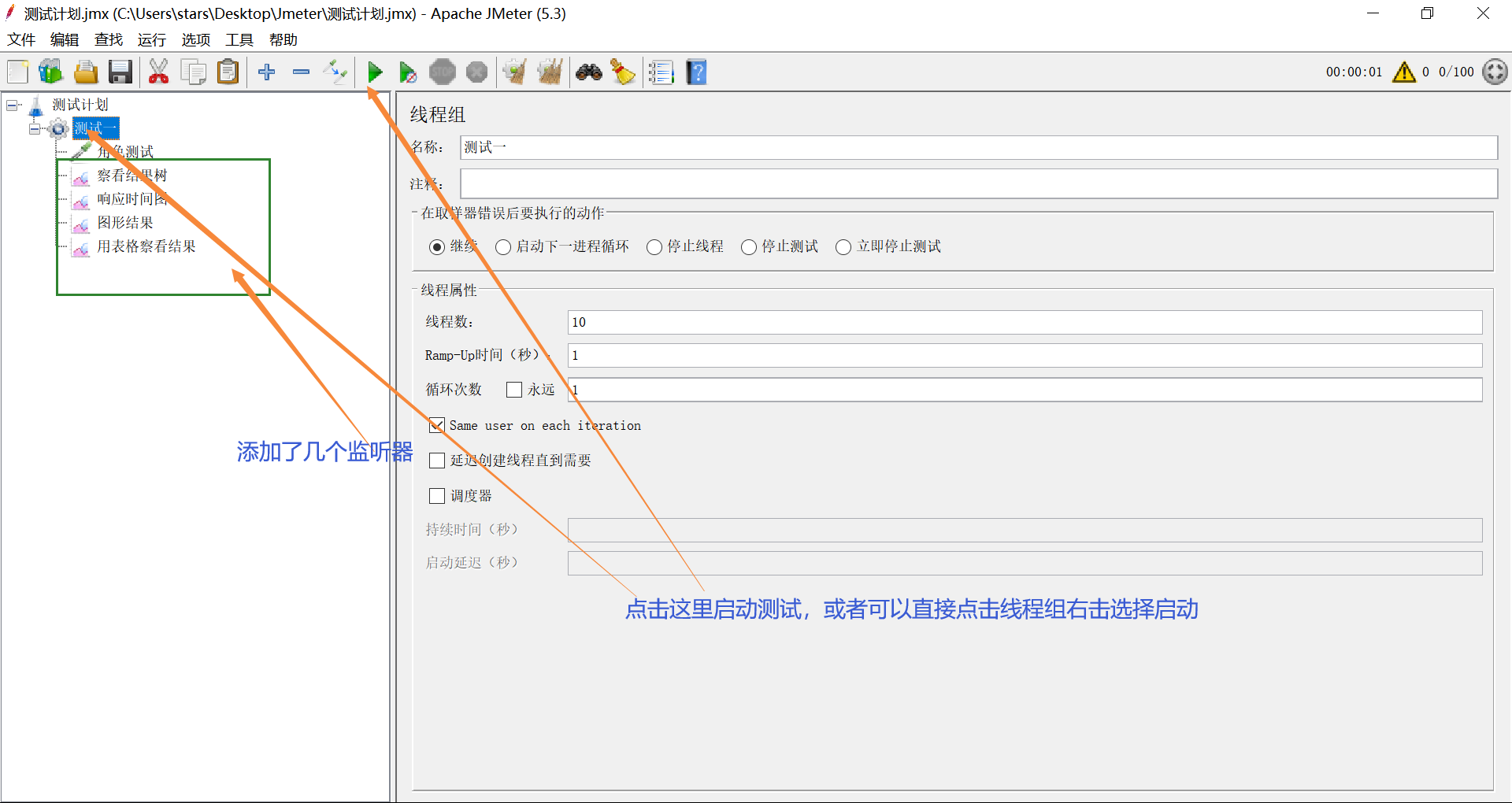Image resolution: width=1512 pixels, height=803 pixels.
Task: Collapse the 测试一 thread group node
Action: (35, 128)
